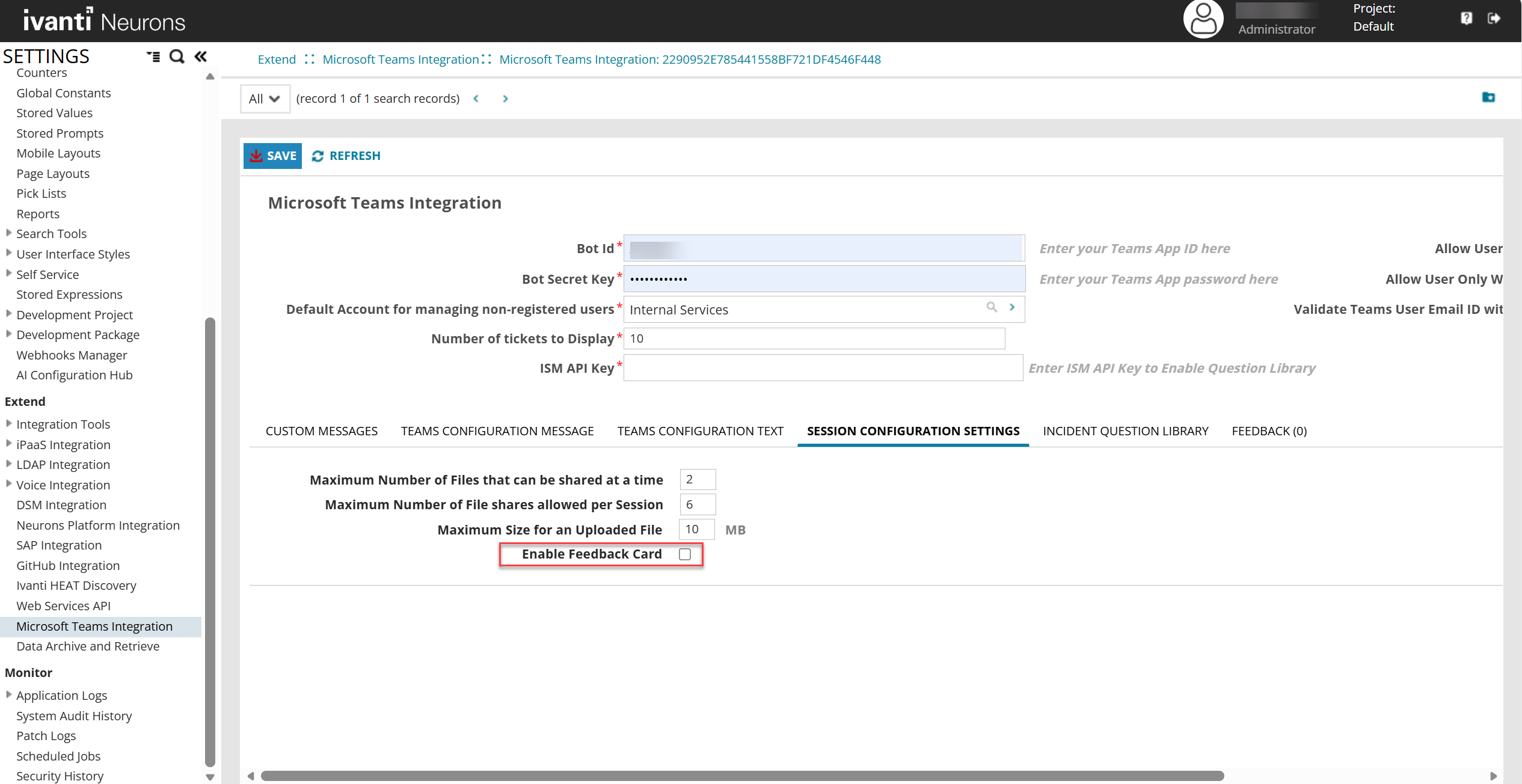
Task: Collapse the settings sidebar with double chevron
Action: click(x=201, y=57)
